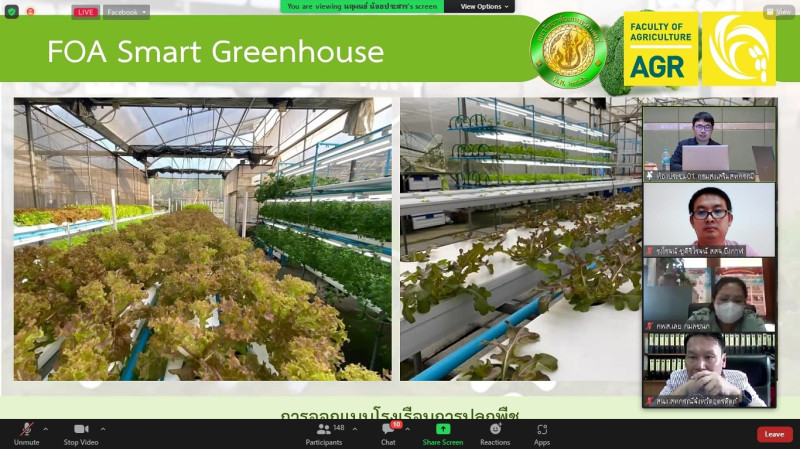Viewport: 800px width, 449px height.
Task: Open the Participants panel
Action: coord(324,434)
